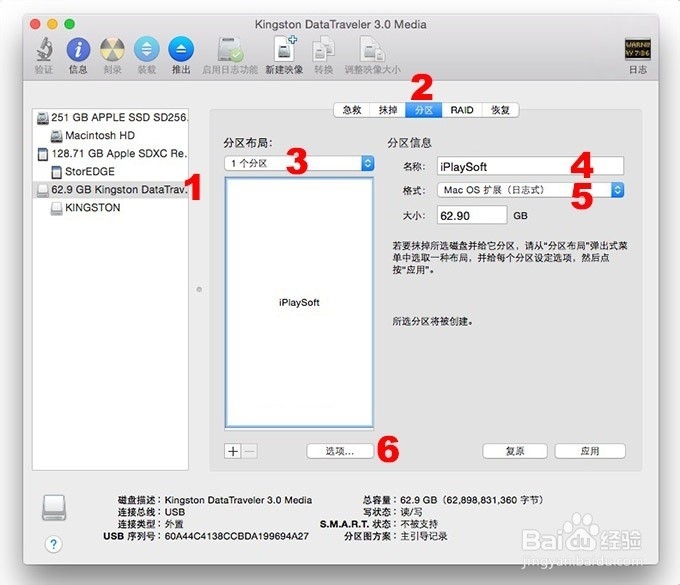Click the sidebar divider resize handle dot

pyautogui.click(x=199, y=289)
